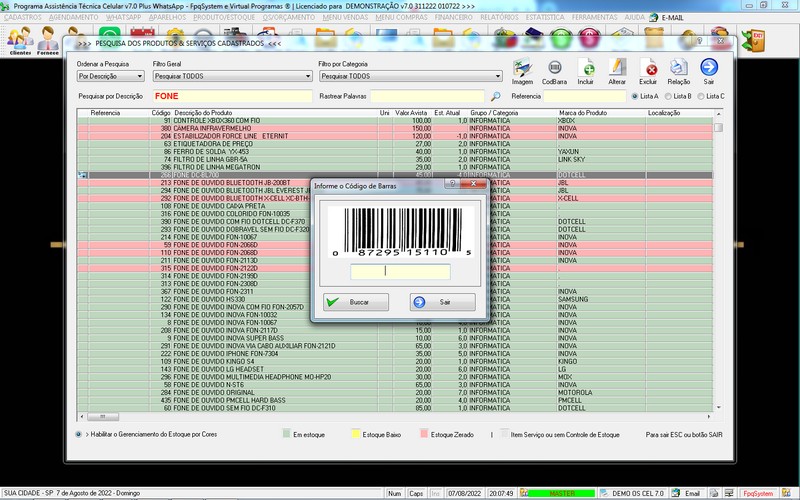
Task: Click the Pesquisar por Descrição field
Action: click(x=232, y=96)
